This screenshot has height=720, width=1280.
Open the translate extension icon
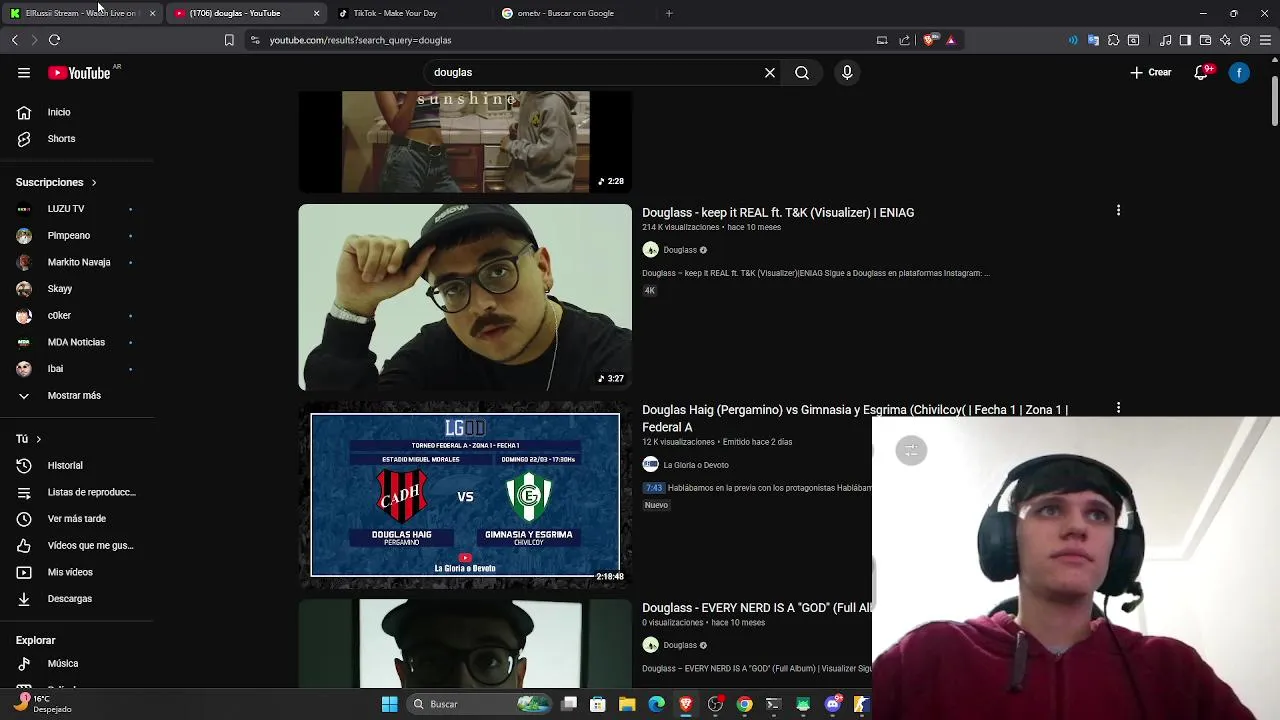point(1093,40)
